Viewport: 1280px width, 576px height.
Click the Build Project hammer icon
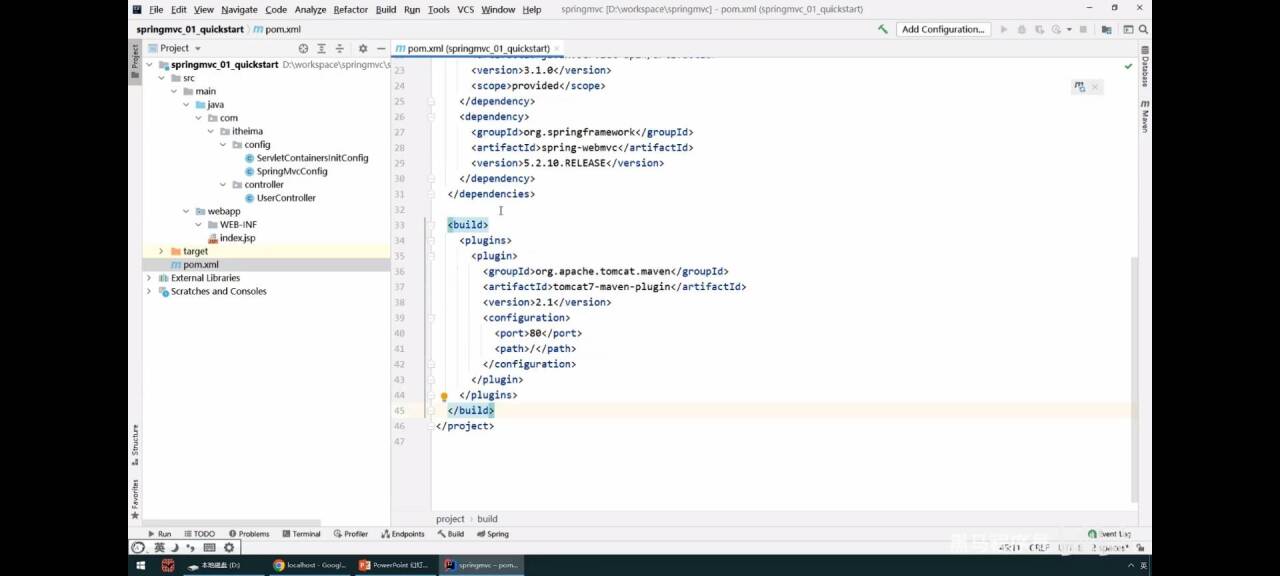click(x=883, y=30)
